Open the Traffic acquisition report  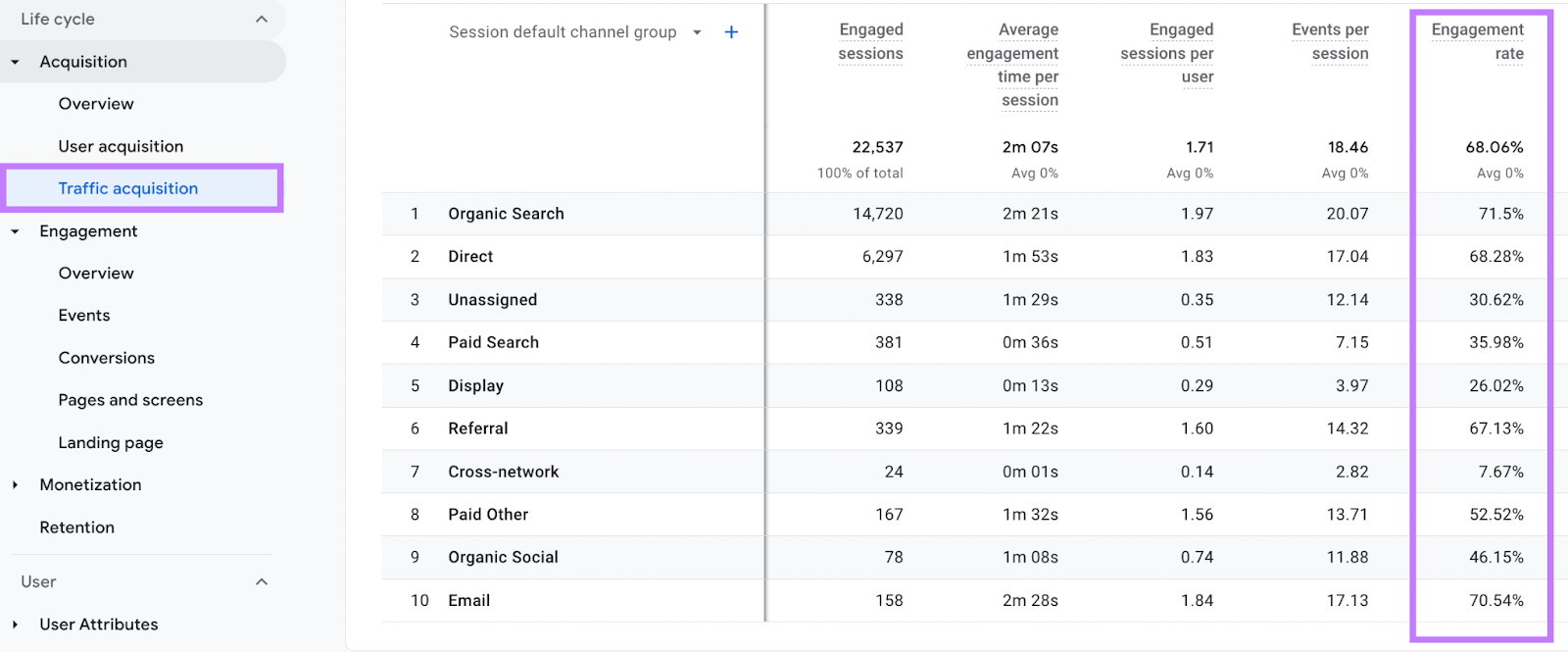click(128, 188)
